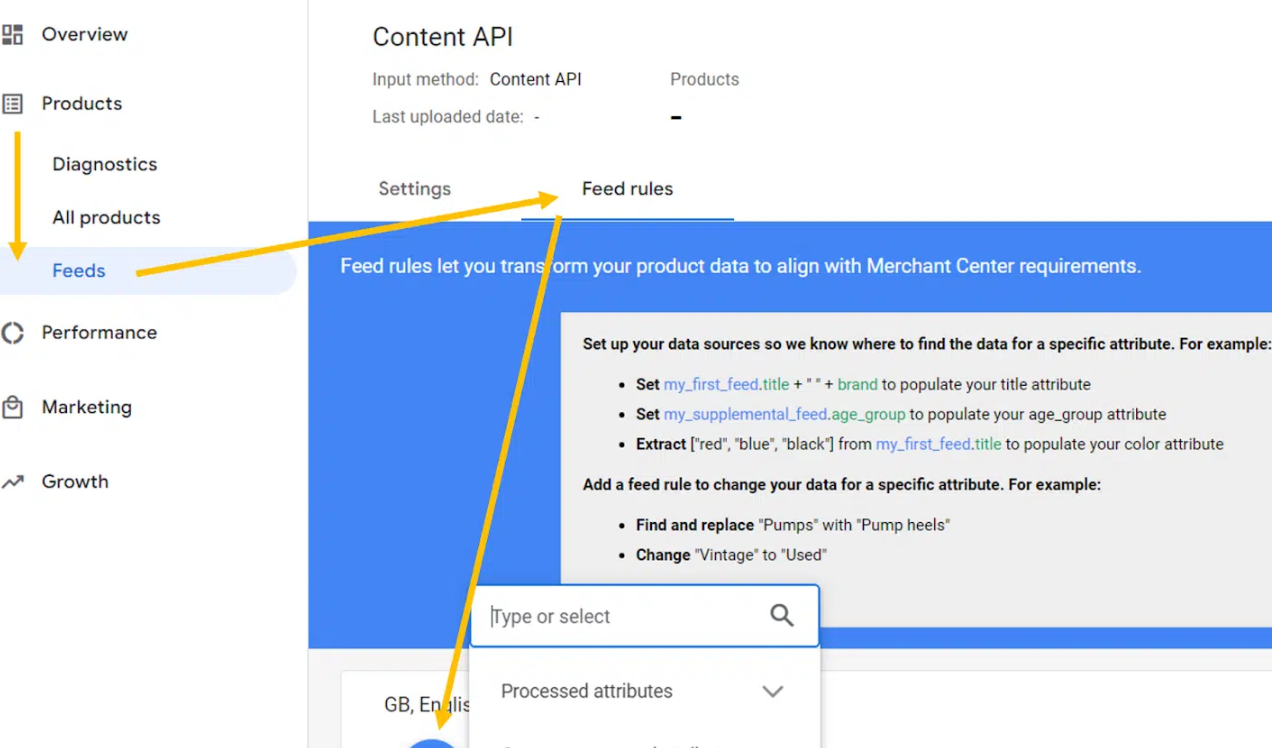Open the Products section
1272x748 pixels.
(x=82, y=103)
